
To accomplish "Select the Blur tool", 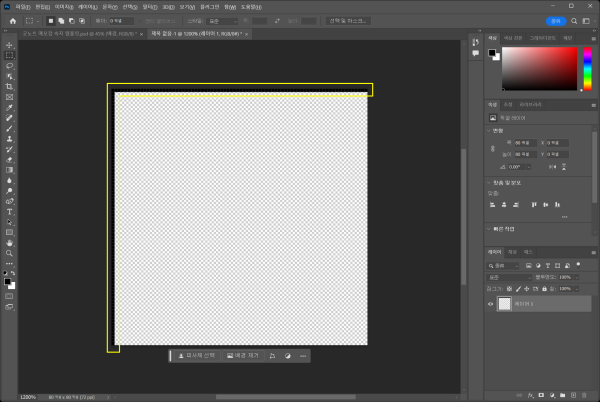I will (x=9, y=180).
